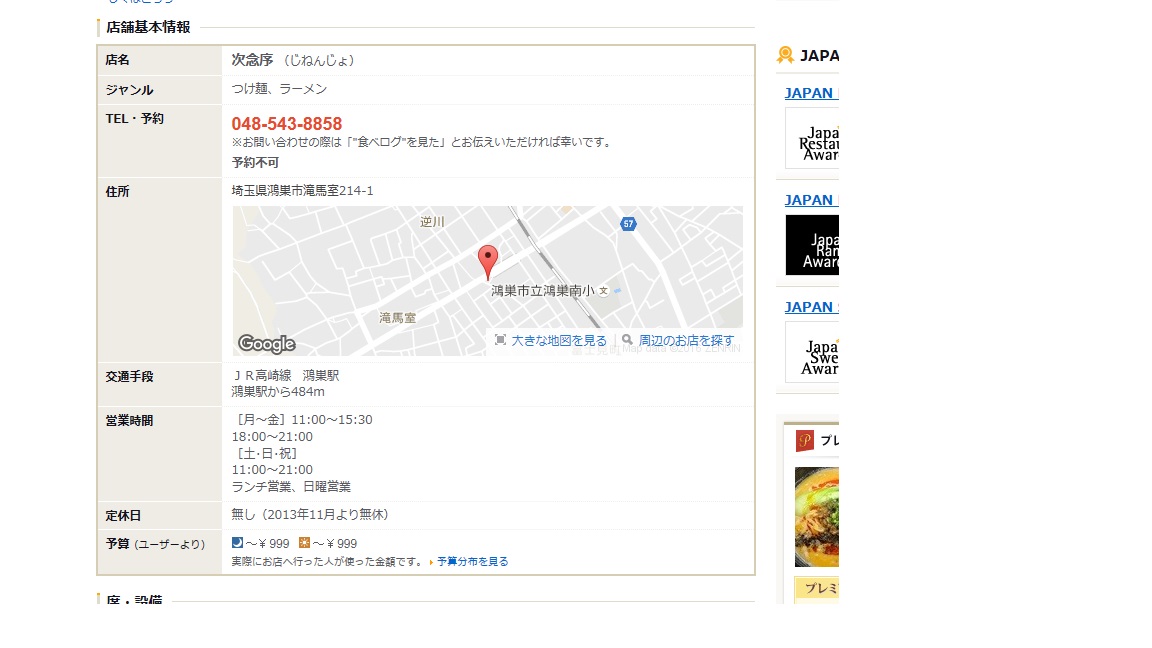This screenshot has height=648, width=1152.
Task: Click the magnifier icon for nearby shops
Action: (x=627, y=339)
